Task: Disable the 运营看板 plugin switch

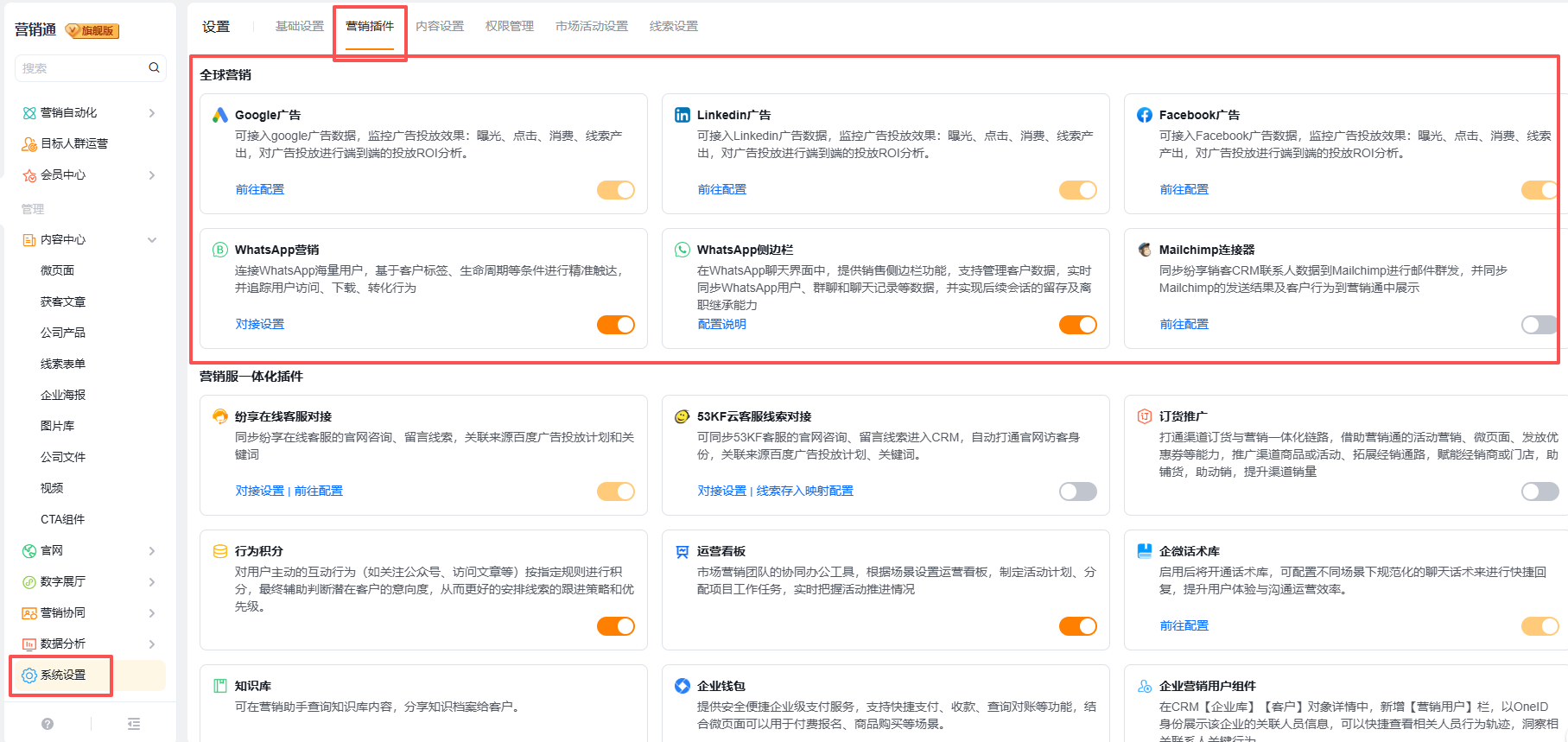Action: pyautogui.click(x=1078, y=626)
